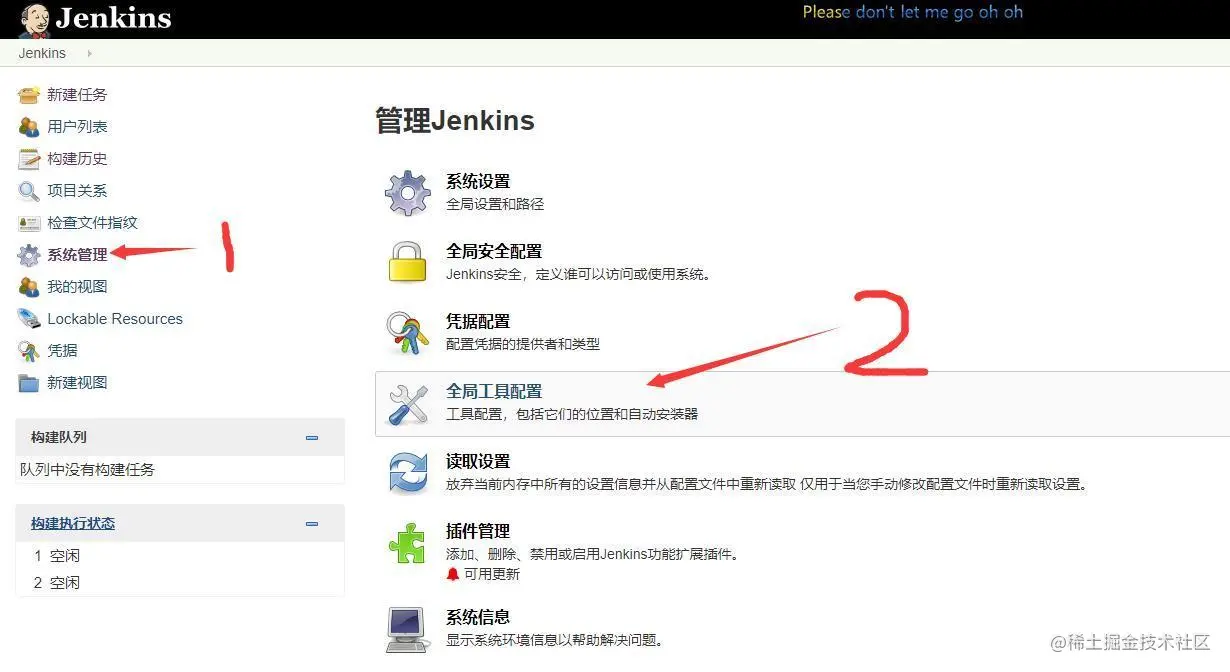Viewport: 1230px width, 672px height.
Task: Open 检查文件指纹 in the sidebar
Action: 92,223
